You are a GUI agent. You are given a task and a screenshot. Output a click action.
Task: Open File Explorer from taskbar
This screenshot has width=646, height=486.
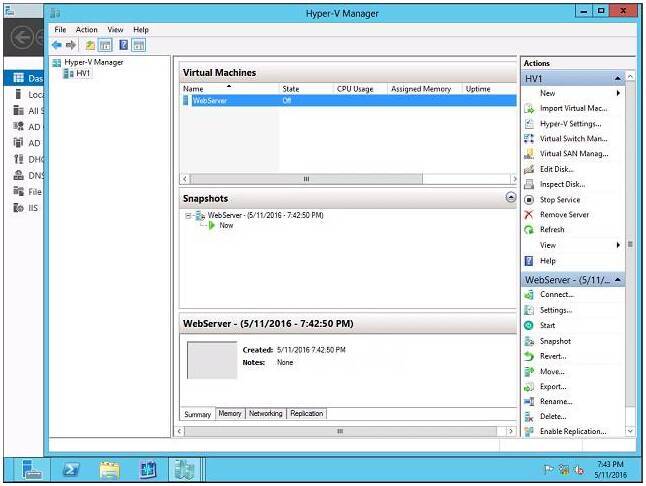tap(109, 470)
